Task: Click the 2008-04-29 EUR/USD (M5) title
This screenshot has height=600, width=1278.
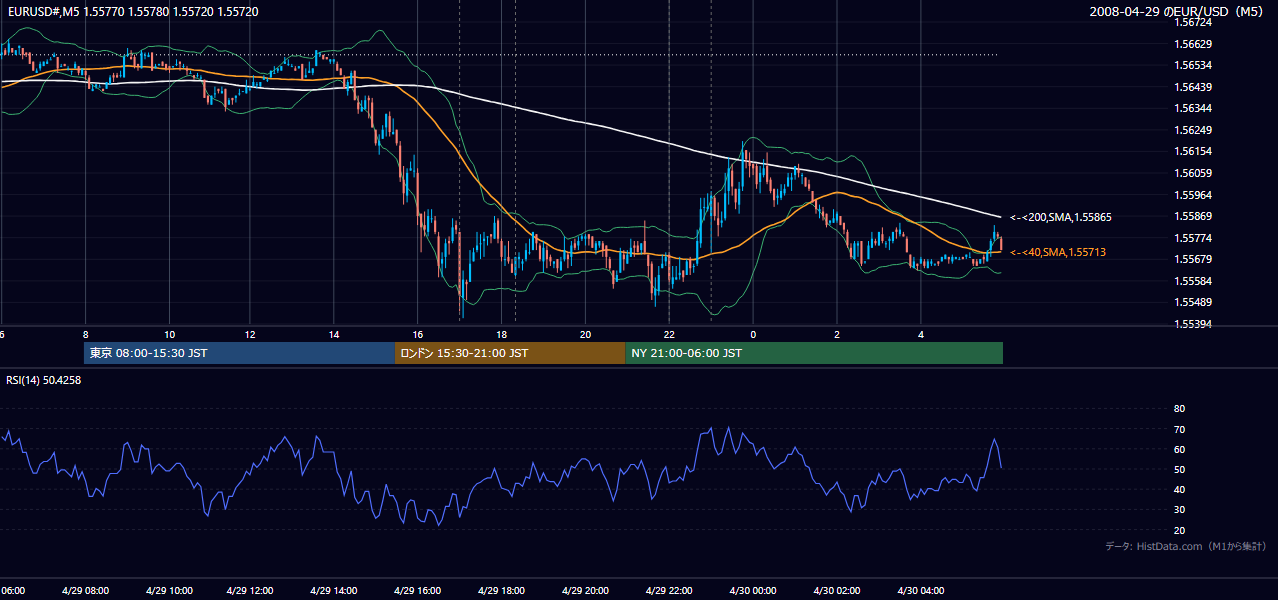Action: [x=1178, y=11]
